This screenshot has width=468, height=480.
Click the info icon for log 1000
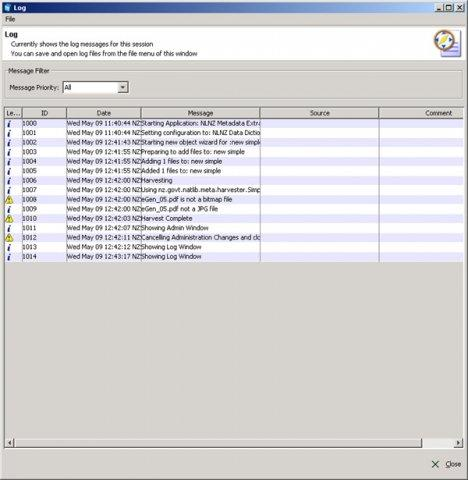(9, 124)
